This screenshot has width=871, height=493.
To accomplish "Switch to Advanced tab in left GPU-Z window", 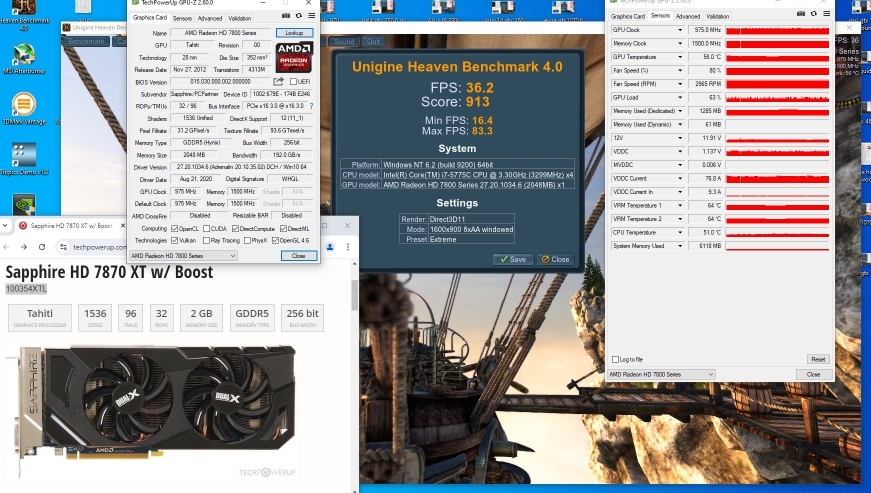I will coord(210,18).
